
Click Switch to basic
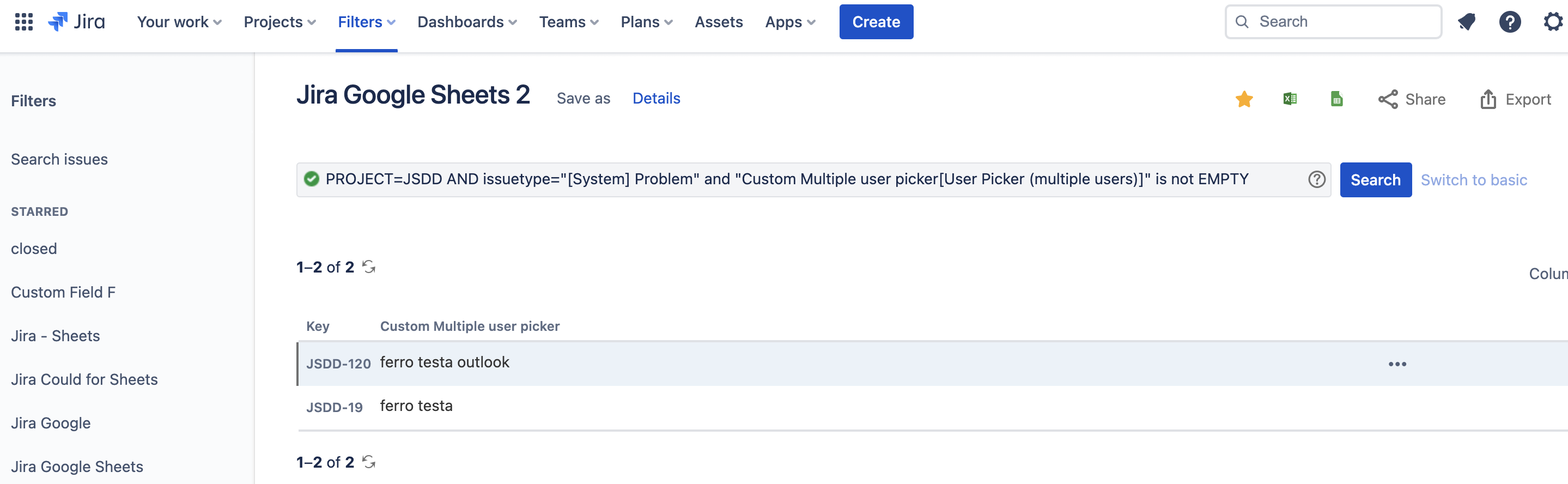[x=1474, y=180]
